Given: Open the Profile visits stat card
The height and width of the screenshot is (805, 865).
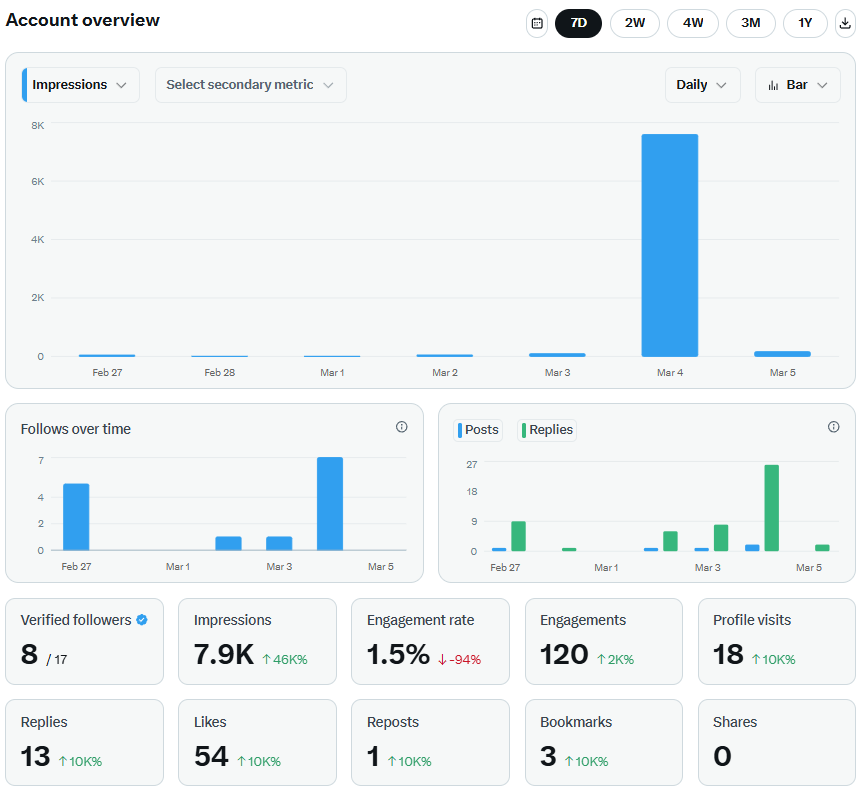Looking at the screenshot, I should point(777,641).
